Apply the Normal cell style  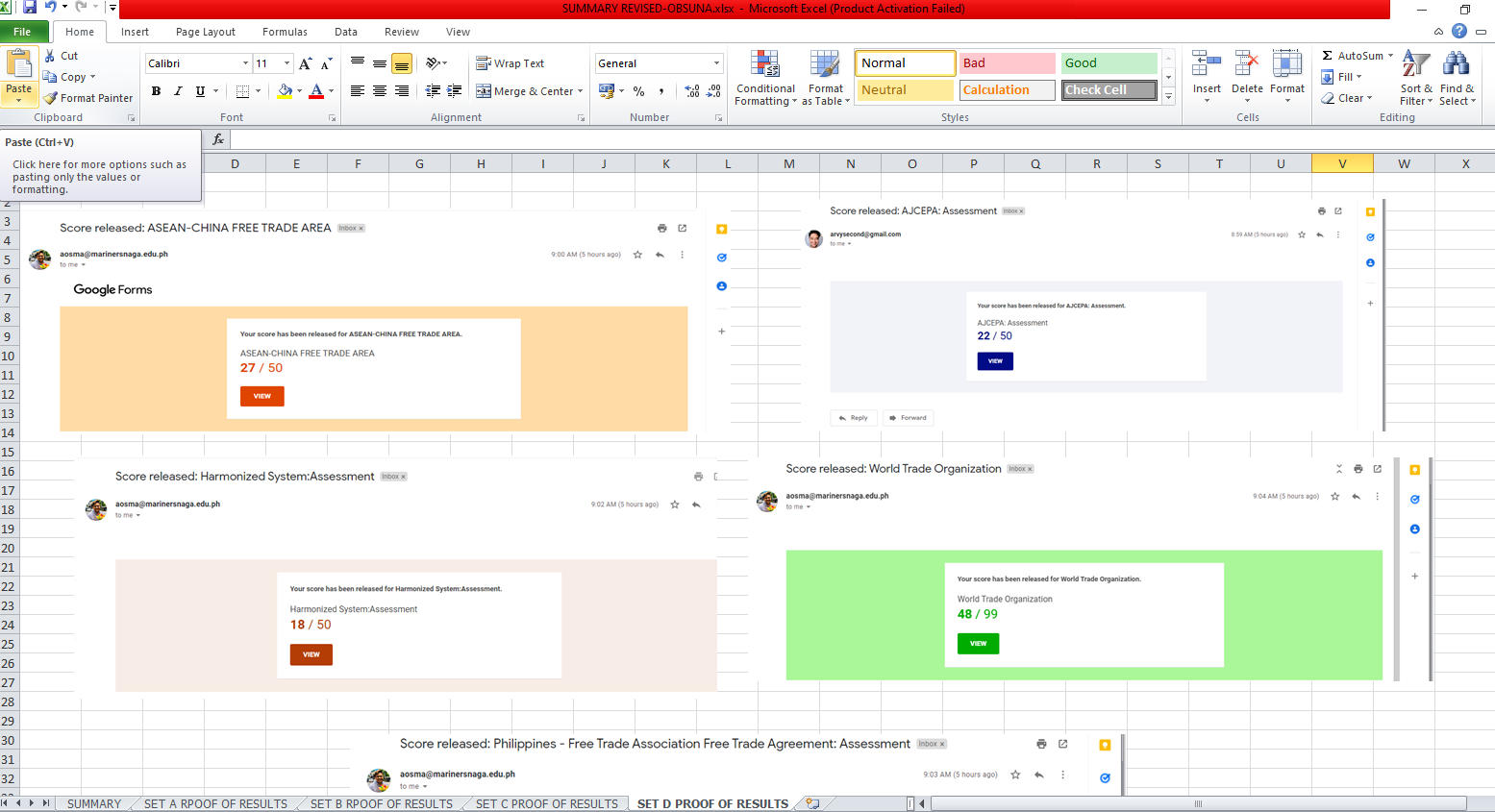[x=905, y=63]
